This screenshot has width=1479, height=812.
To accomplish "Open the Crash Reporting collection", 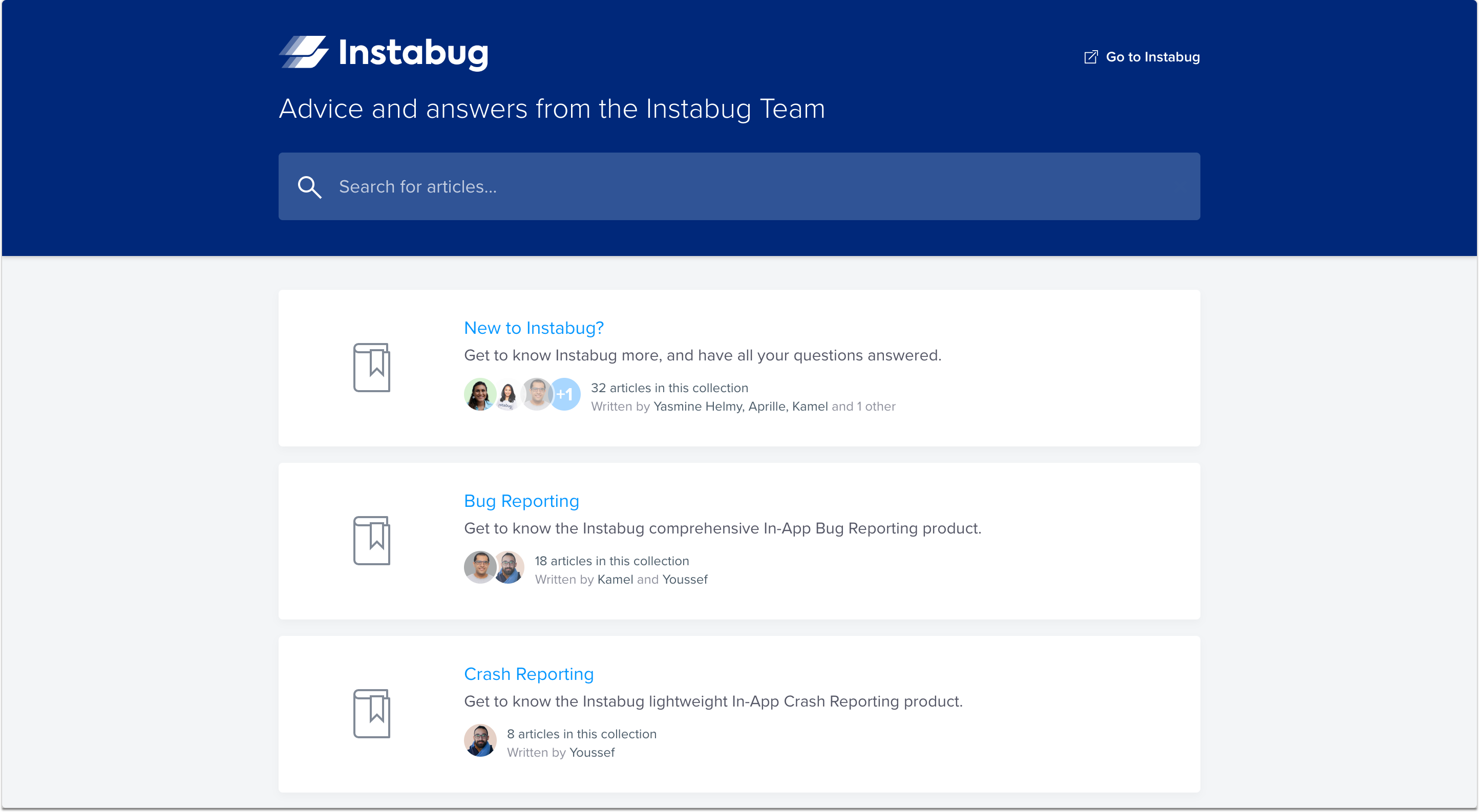I will (x=528, y=674).
